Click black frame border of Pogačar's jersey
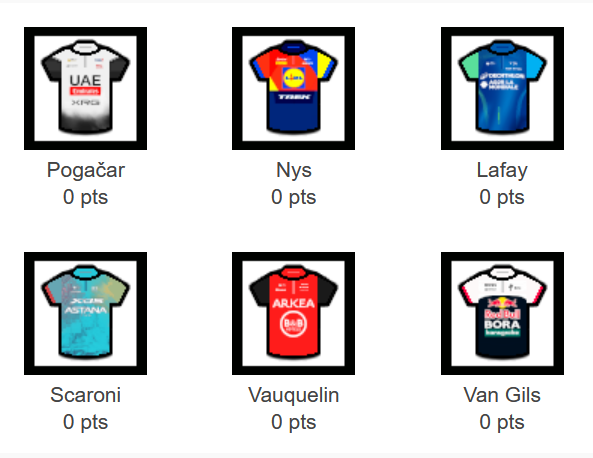593x458 pixels. click(85, 31)
